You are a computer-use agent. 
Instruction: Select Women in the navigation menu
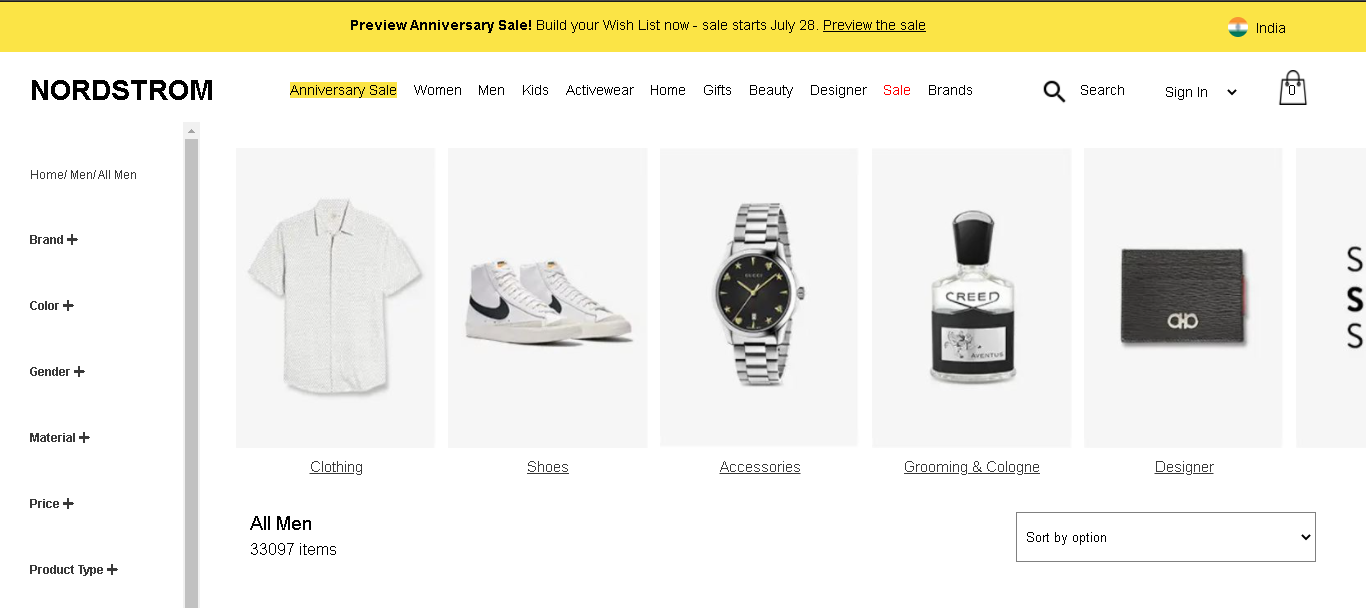pos(437,90)
